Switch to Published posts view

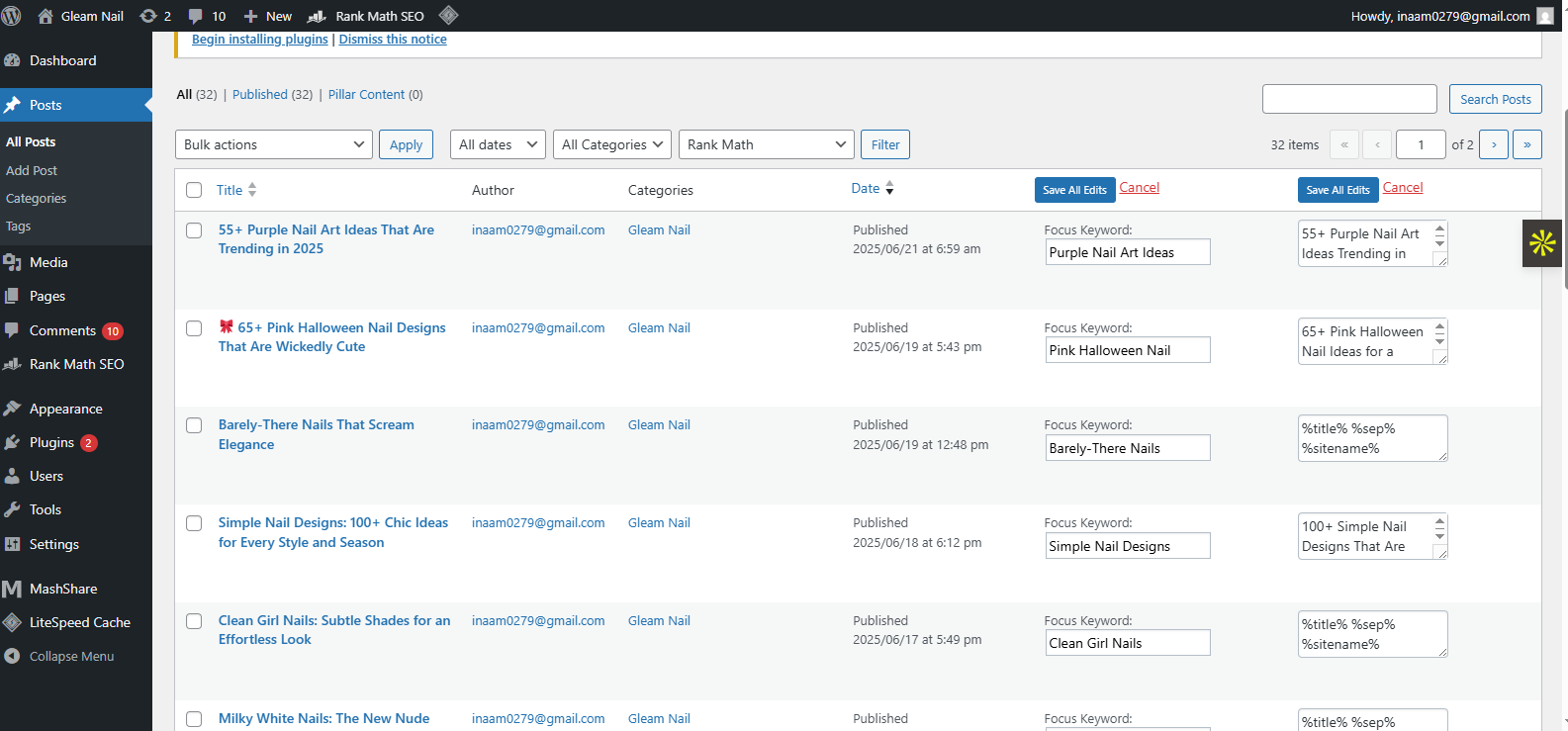260,94
